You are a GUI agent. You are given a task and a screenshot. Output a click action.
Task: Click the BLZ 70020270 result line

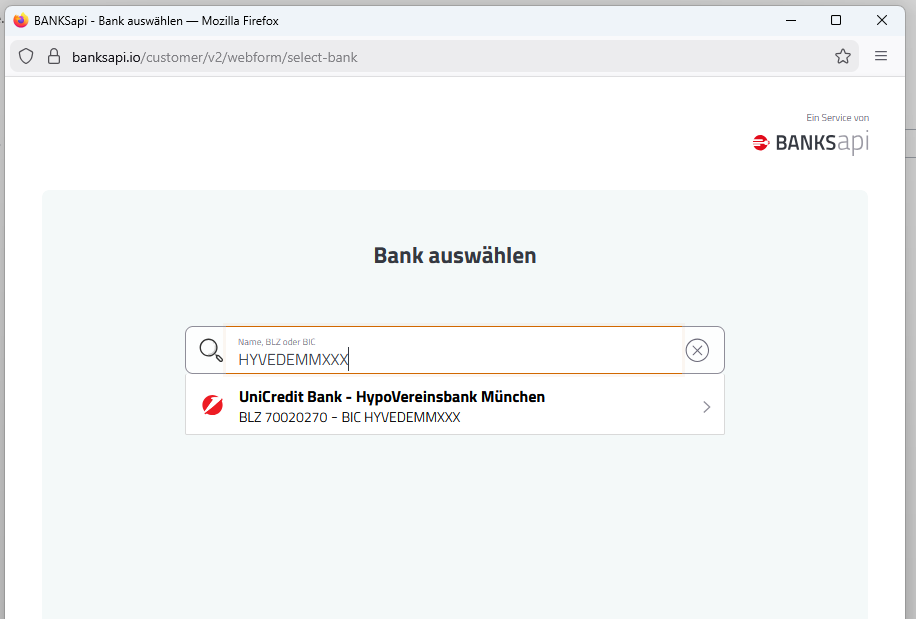tap(349, 418)
